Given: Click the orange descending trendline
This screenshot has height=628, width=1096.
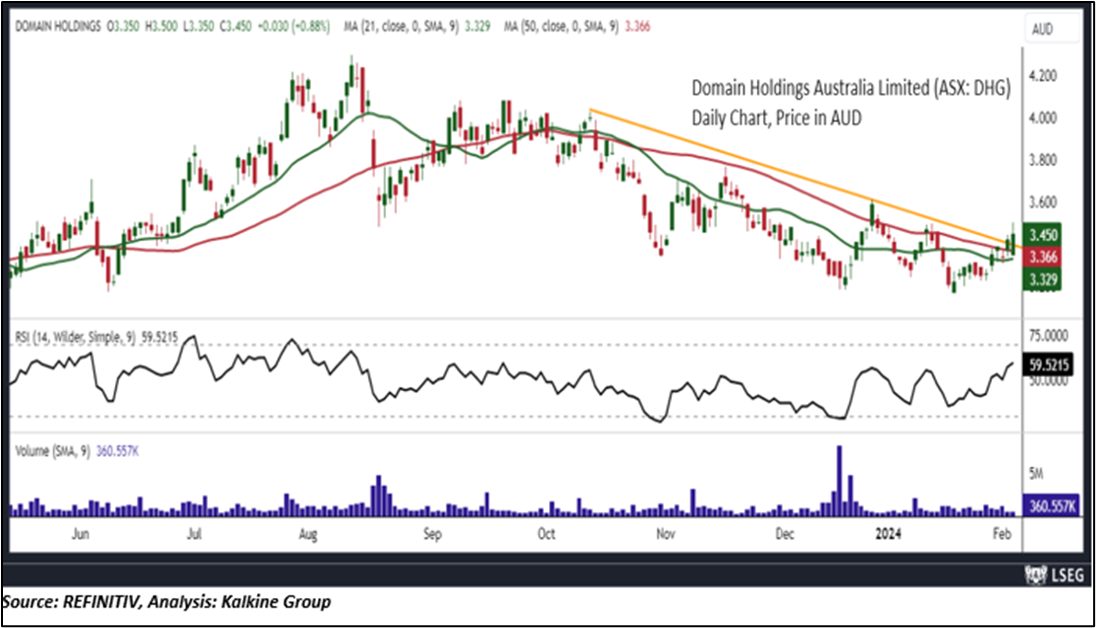Looking at the screenshot, I should point(804,179).
